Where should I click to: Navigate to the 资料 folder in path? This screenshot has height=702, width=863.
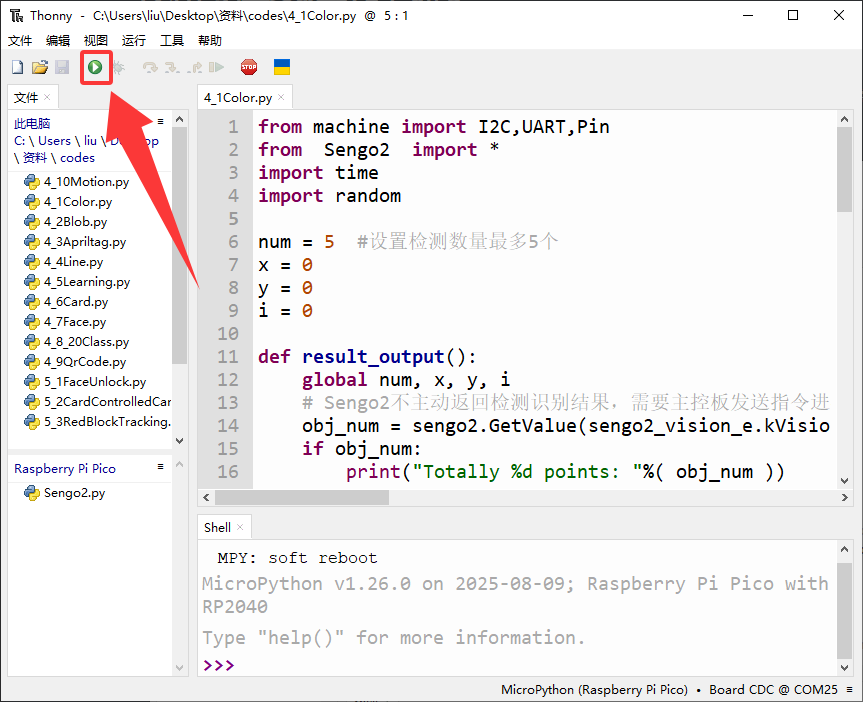pos(35,158)
